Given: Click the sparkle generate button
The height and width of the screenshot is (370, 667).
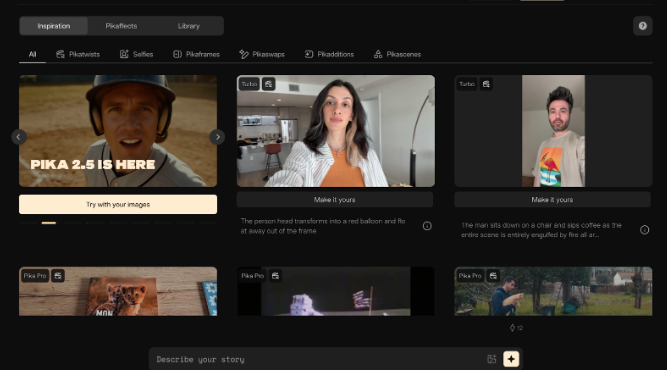Looking at the screenshot, I should pos(511,359).
